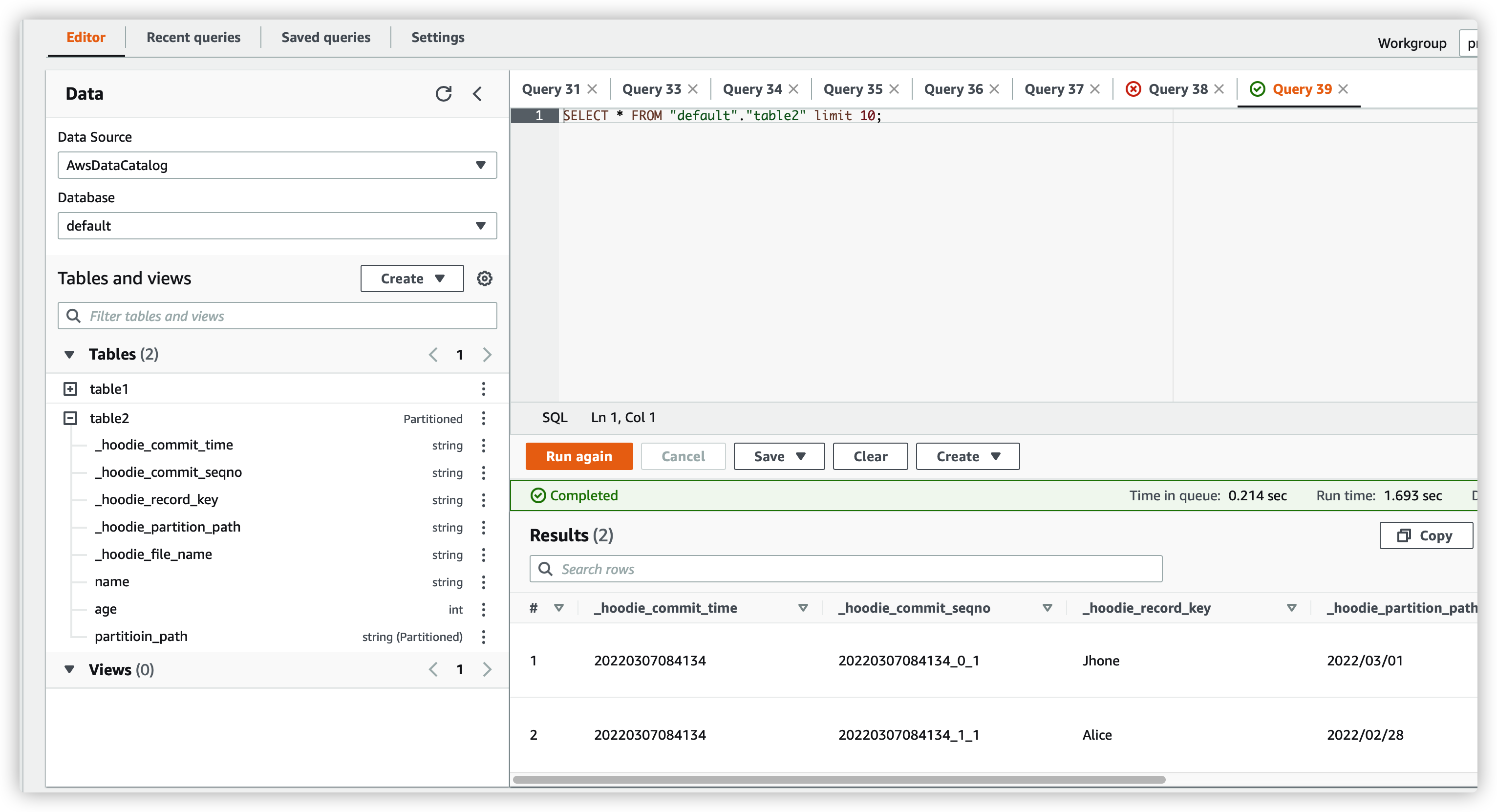Focus the Search rows field
This screenshot has width=1497, height=812.
[846, 569]
